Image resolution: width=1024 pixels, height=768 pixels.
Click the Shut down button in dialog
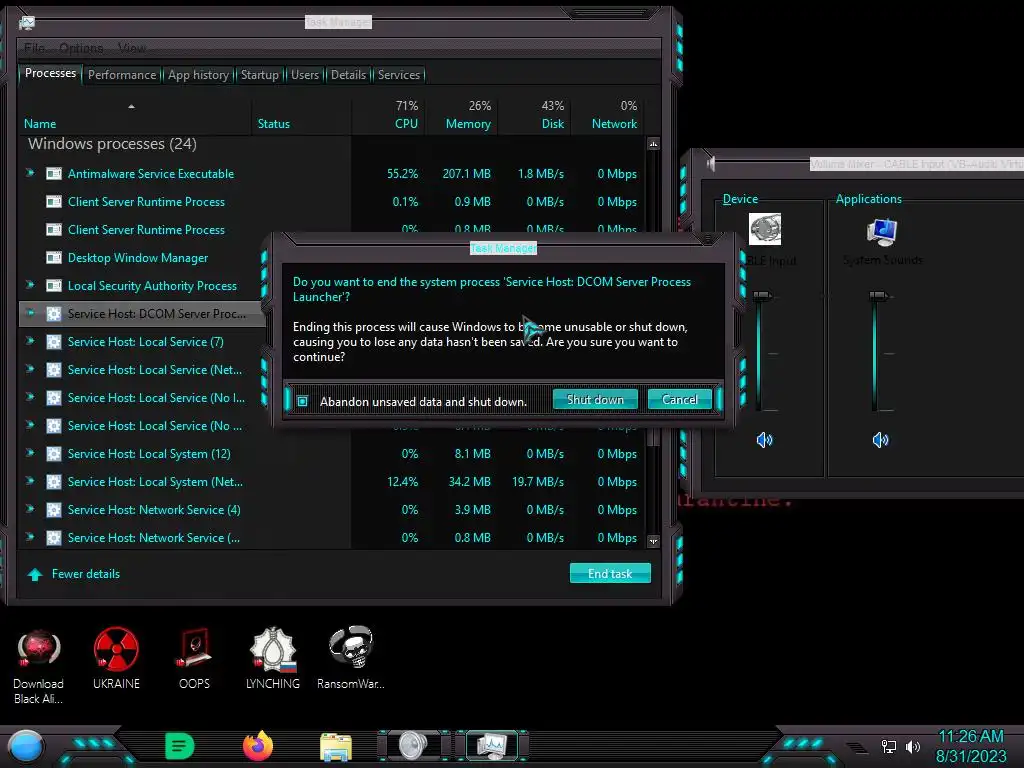pos(595,400)
